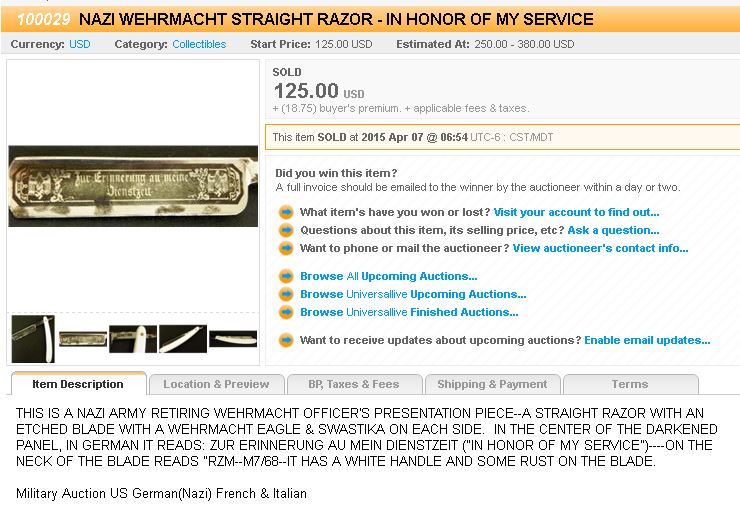The image size is (740, 509).
Task: Click arrow icon beside Browse All Upcoming Auctions
Action: pyautogui.click(x=286, y=276)
